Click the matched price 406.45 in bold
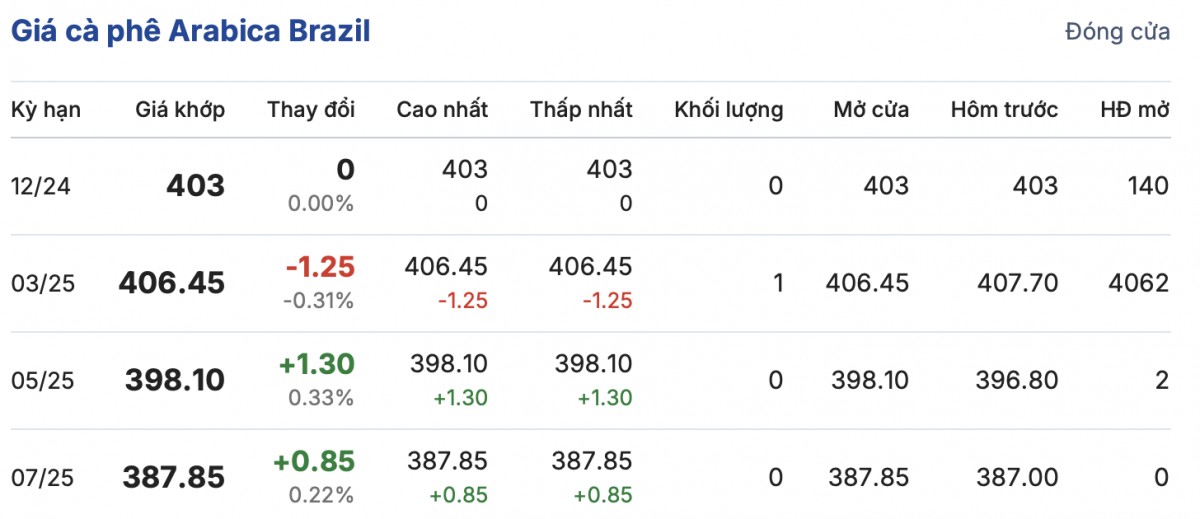Screen dimensions: 1200x519 172,284
